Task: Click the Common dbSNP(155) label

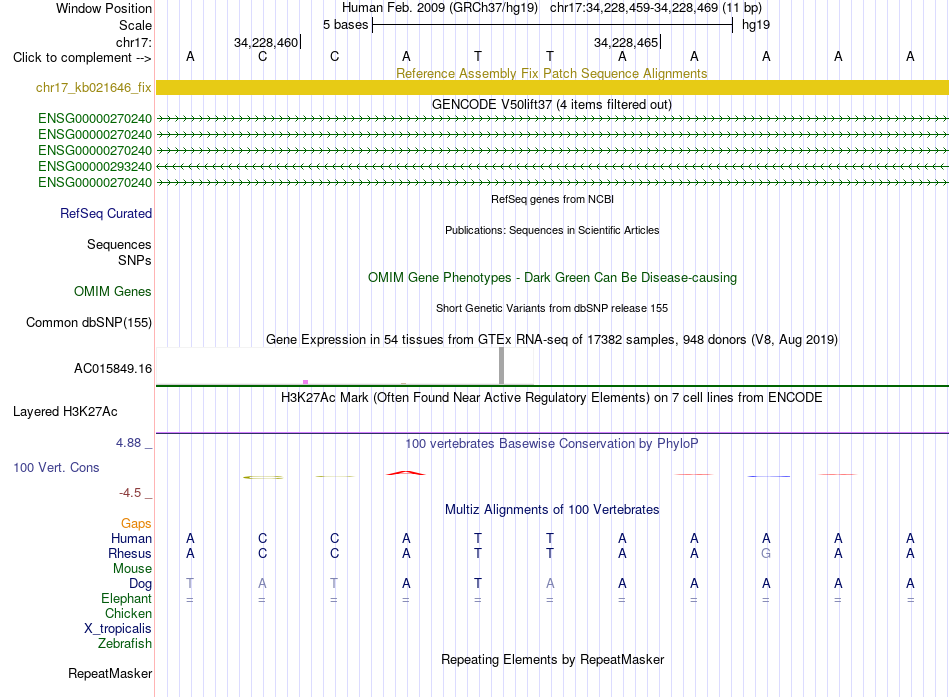Action: [x=88, y=322]
